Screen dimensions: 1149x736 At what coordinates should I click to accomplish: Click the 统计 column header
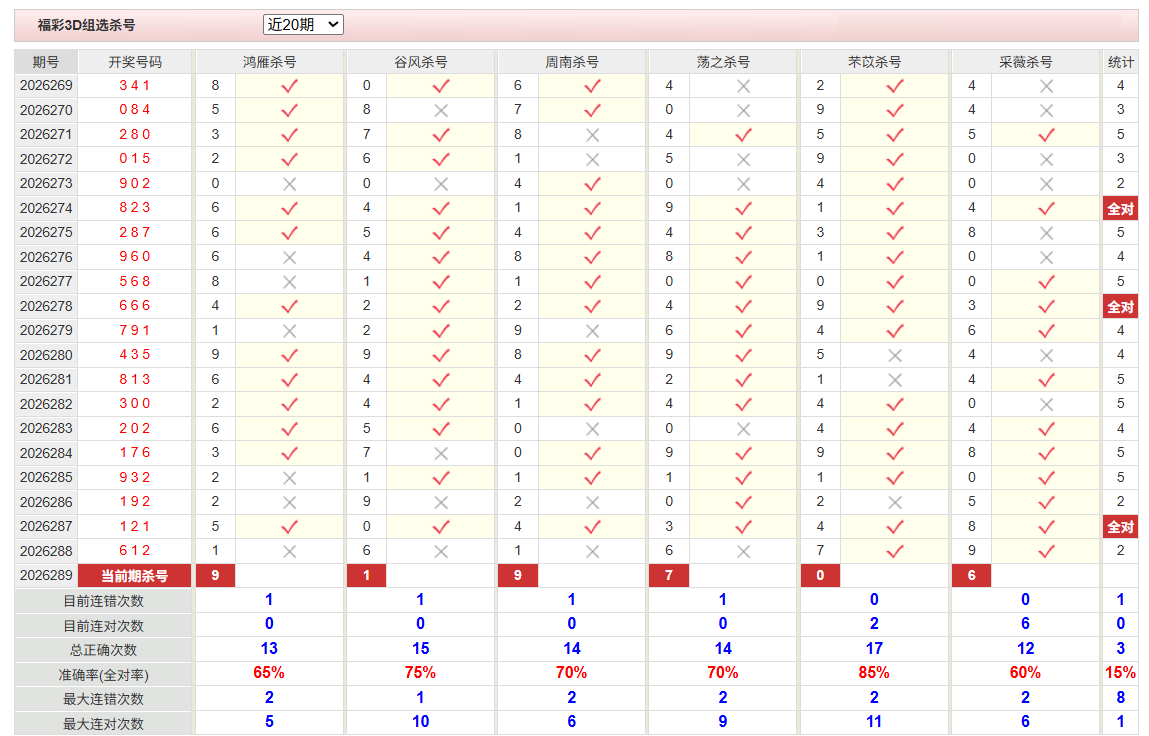[x=1120, y=62]
